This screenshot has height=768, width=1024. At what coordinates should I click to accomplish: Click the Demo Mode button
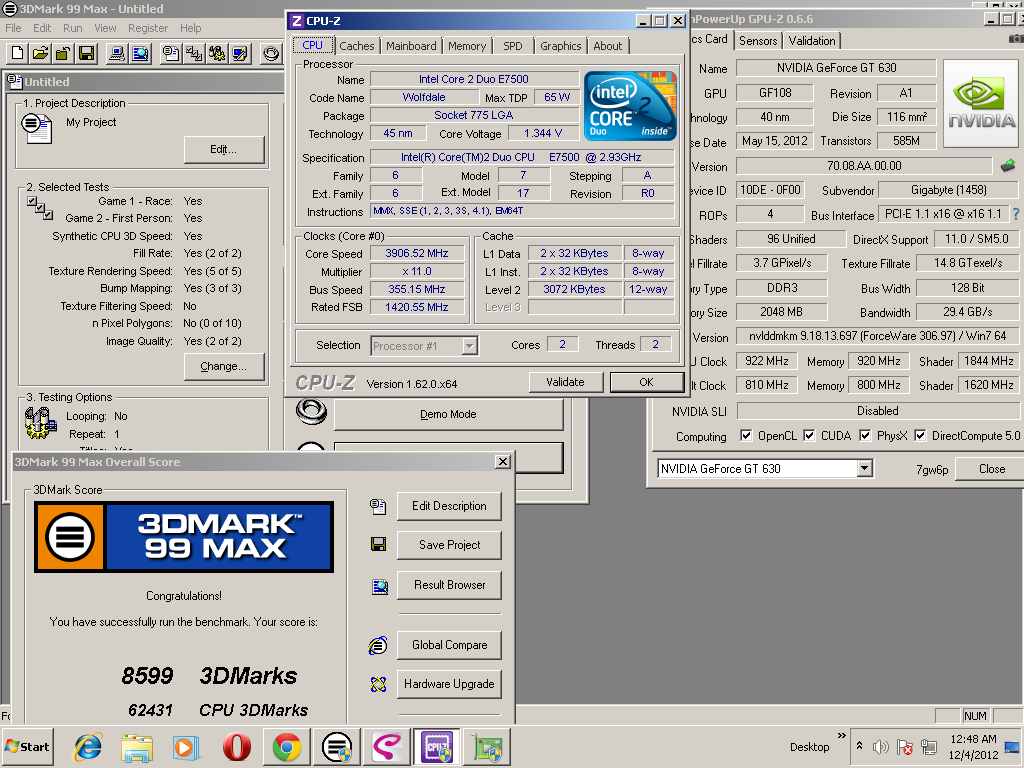tap(449, 414)
